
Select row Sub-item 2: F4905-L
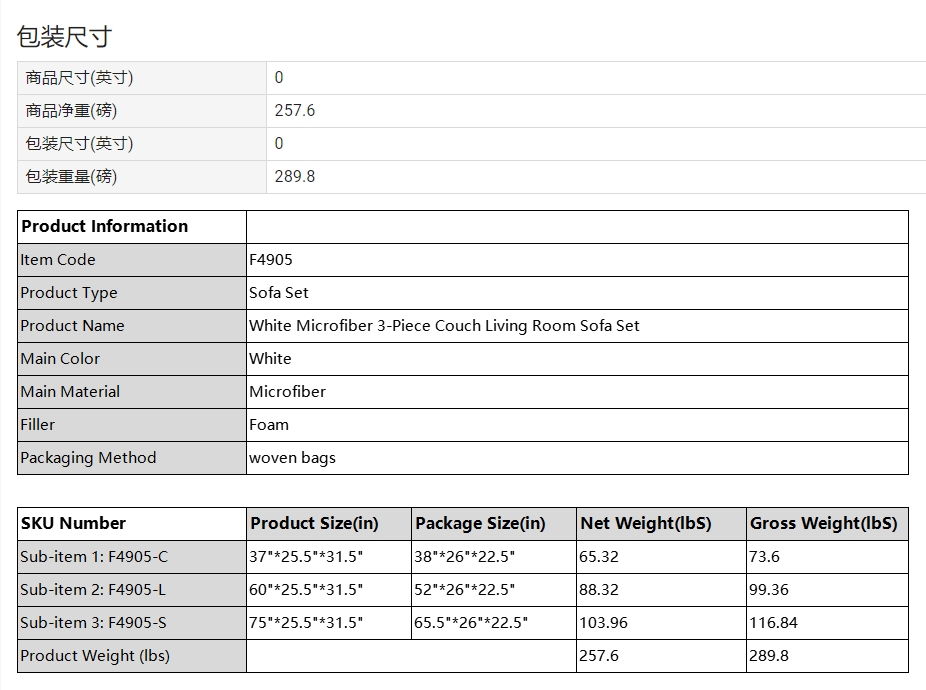[93, 590]
